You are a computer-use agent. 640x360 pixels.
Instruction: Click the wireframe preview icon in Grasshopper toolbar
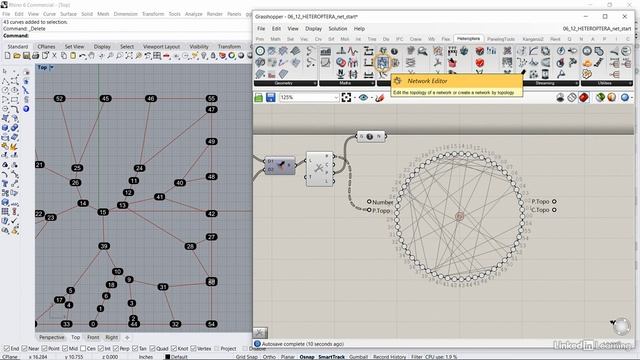click(572, 98)
